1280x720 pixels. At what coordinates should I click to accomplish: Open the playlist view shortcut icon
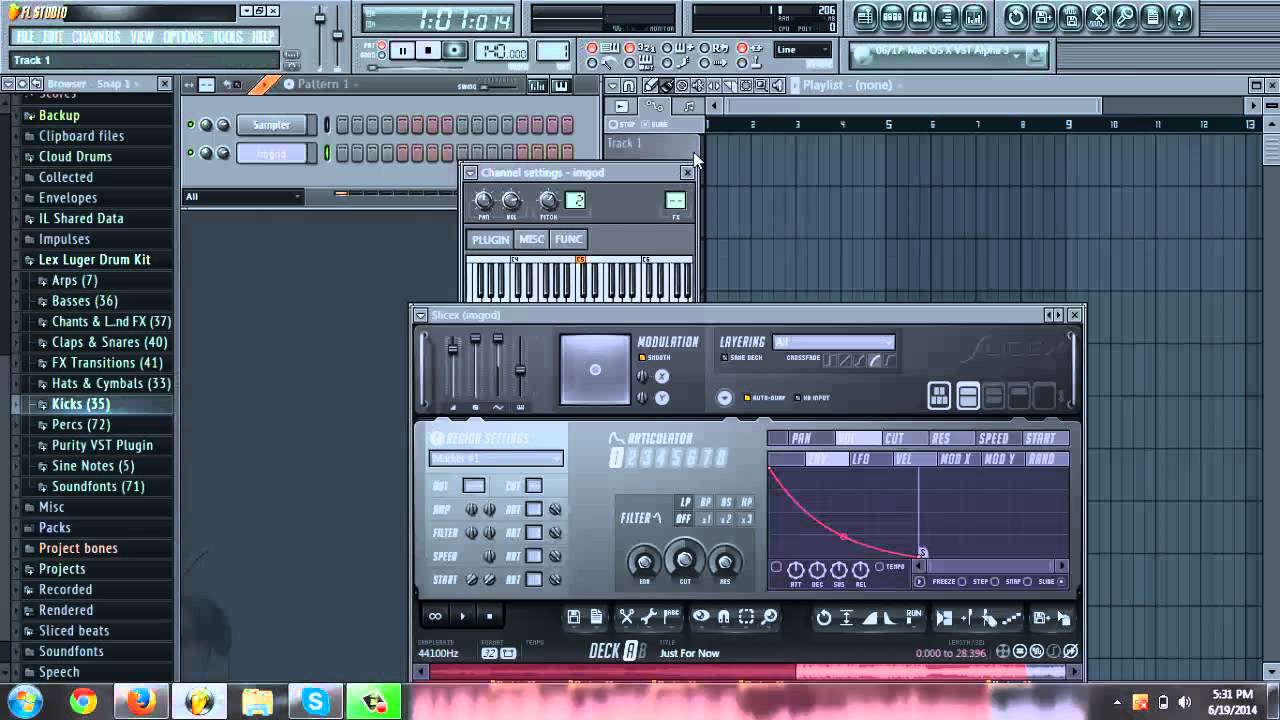click(x=865, y=17)
